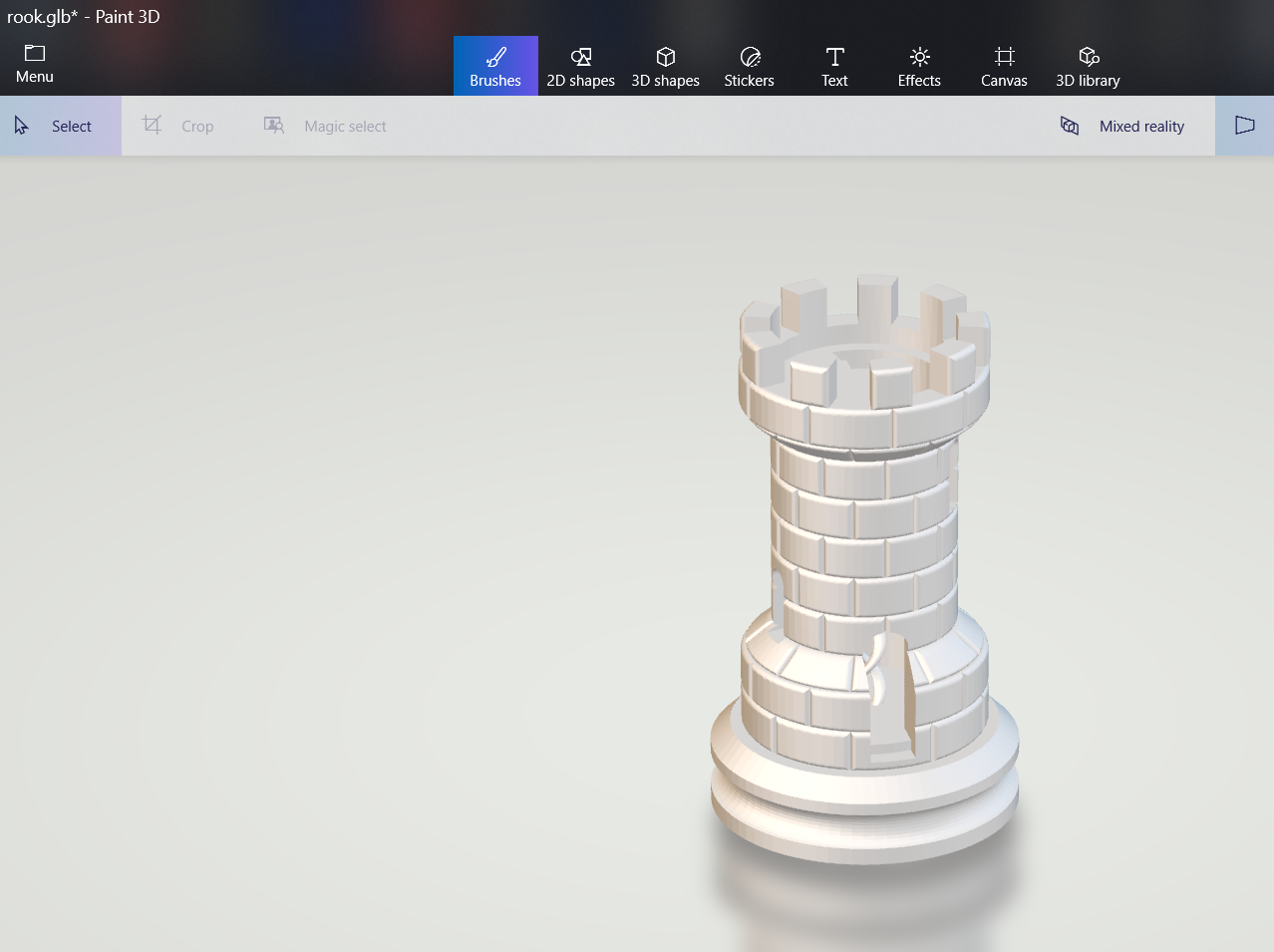The height and width of the screenshot is (952, 1274).
Task: Open Canvas settings
Action: pos(1004,66)
